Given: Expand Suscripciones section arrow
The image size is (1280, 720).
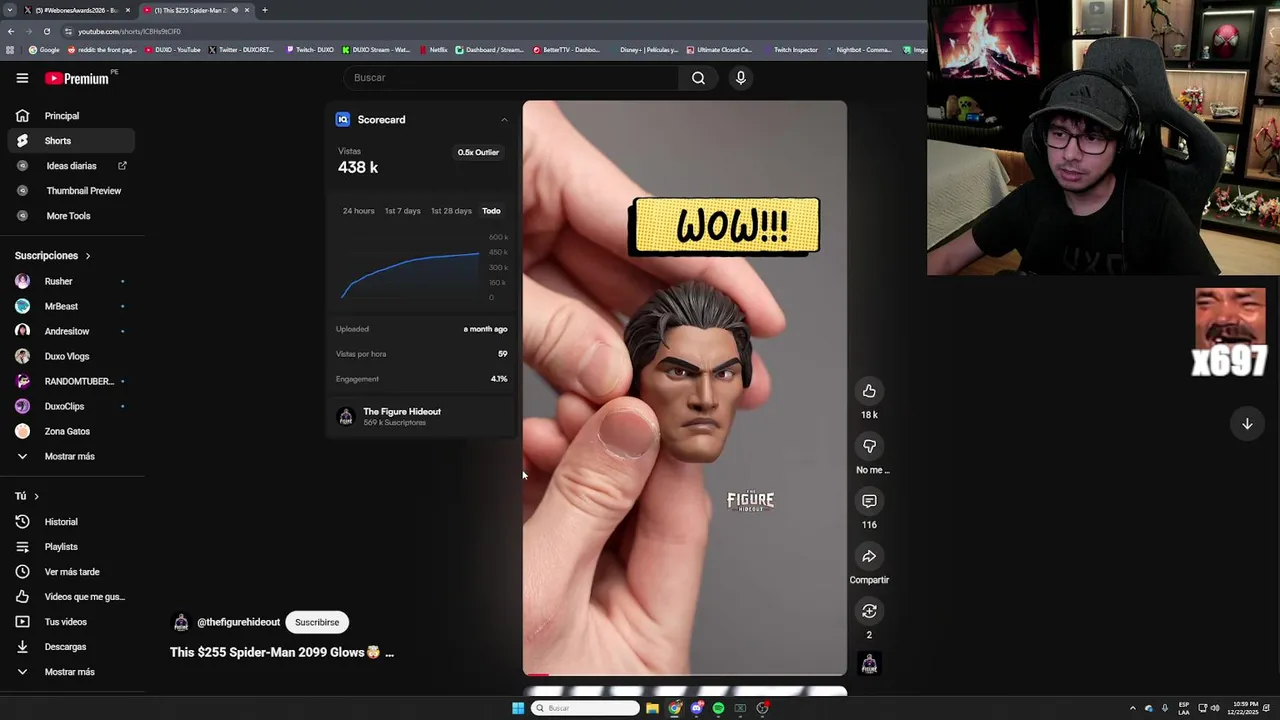Looking at the screenshot, I should point(87,256).
